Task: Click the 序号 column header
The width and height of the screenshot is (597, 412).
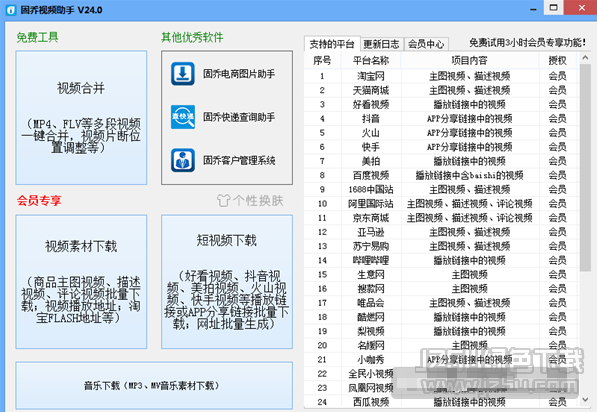Action: point(322,60)
